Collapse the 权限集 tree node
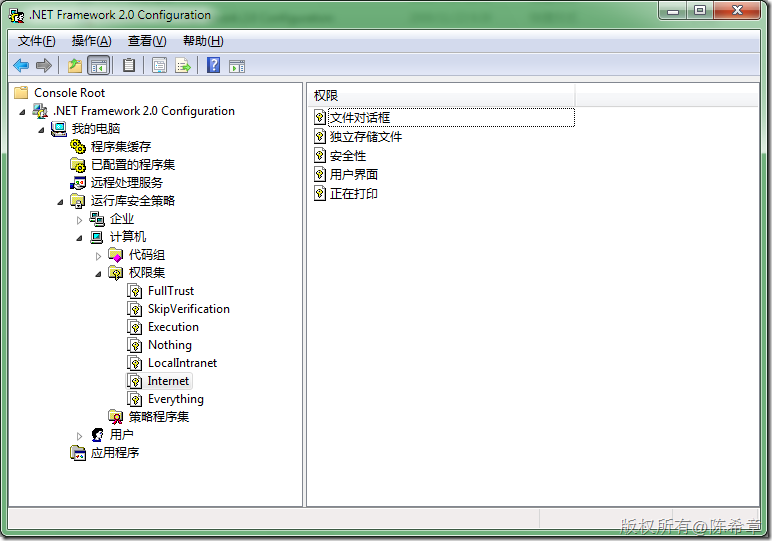The height and width of the screenshot is (541, 772). [98, 274]
